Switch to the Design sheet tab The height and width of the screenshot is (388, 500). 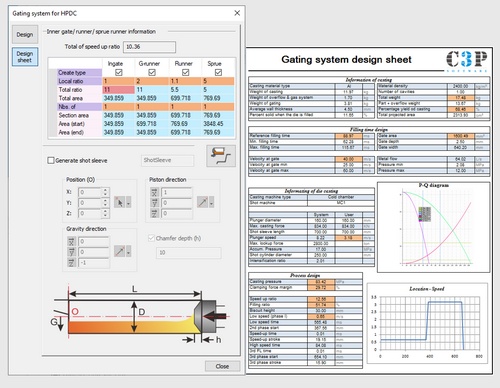point(25,57)
